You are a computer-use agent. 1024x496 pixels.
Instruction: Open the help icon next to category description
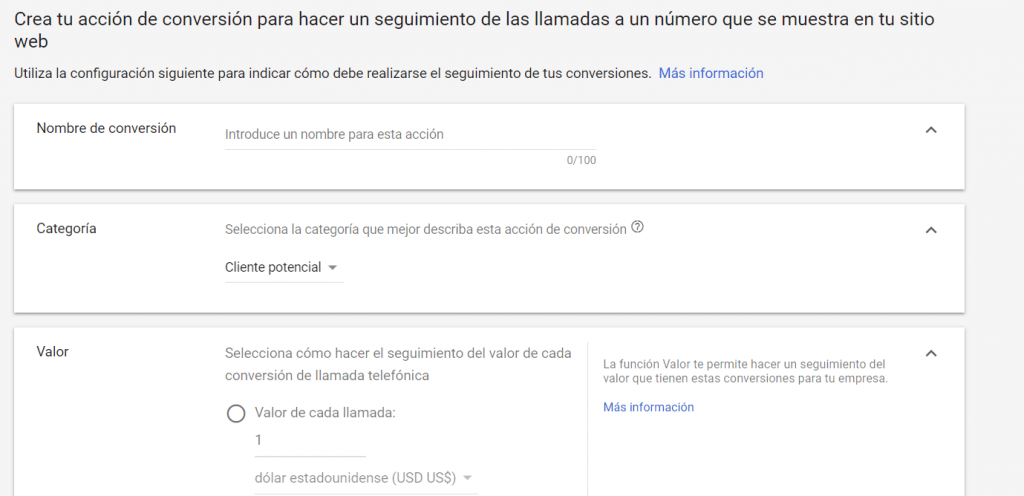pos(638,228)
